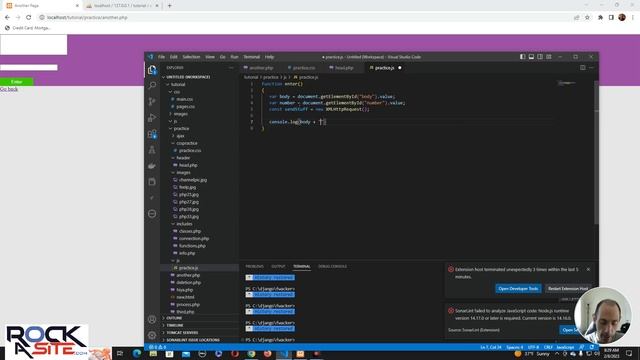Viewport: 640px width, 360px height.
Task: Open the Testing flask icon view
Action: click(152, 150)
